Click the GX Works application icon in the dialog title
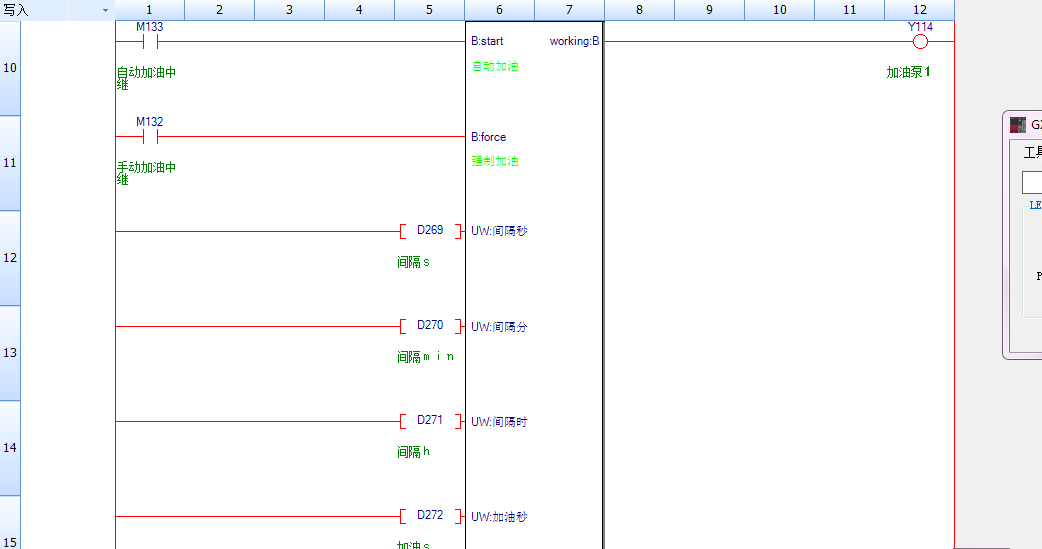 [x=1018, y=125]
